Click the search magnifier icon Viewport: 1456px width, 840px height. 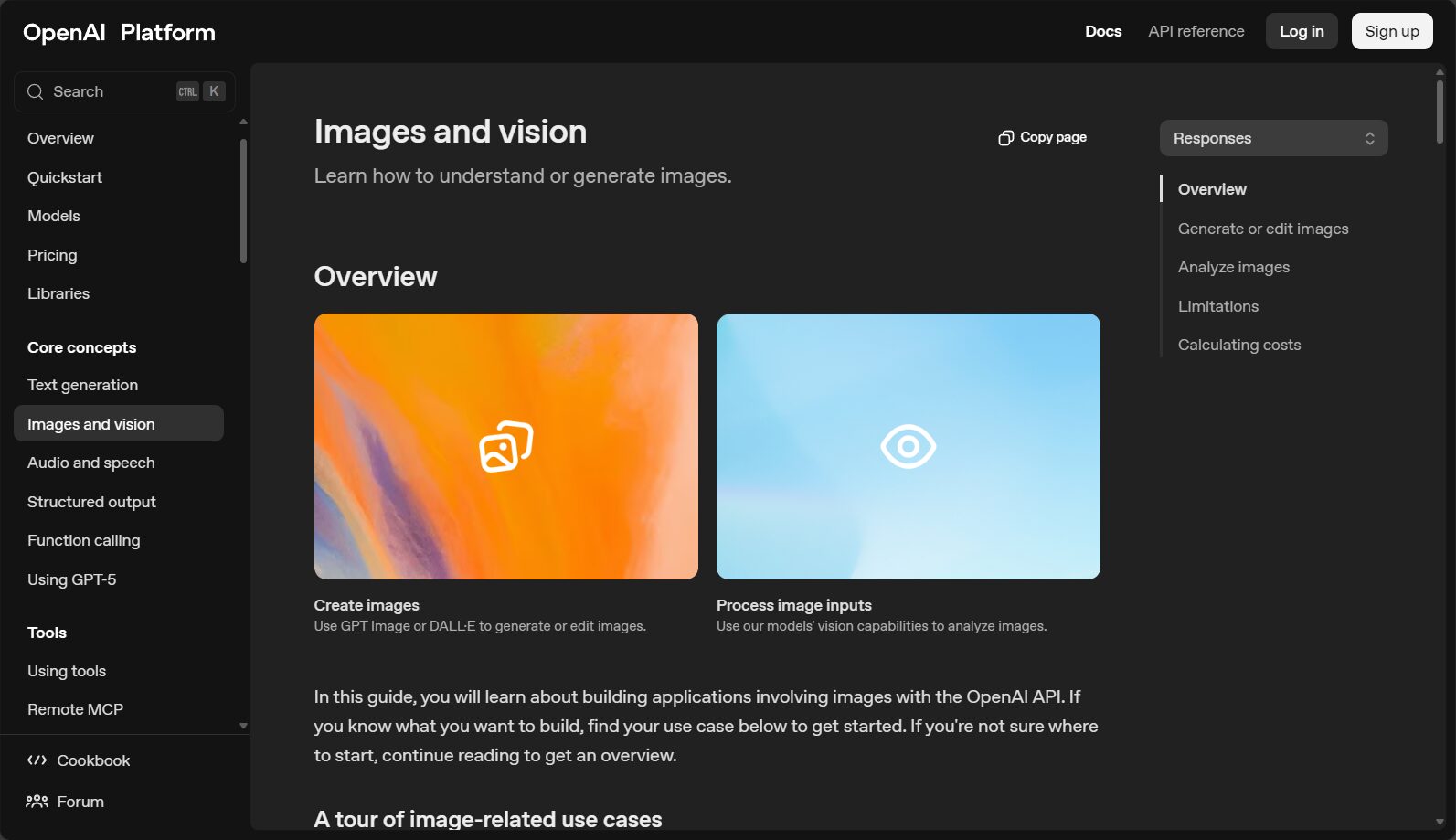36,91
